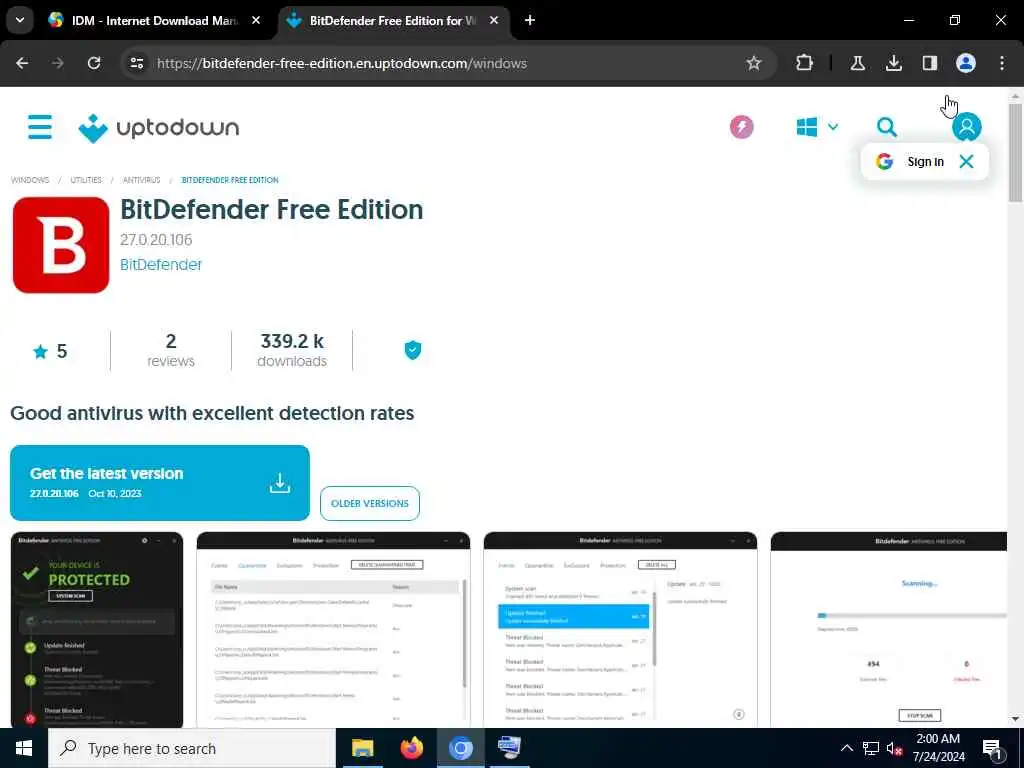Expand the Windows platform dropdown

click(x=817, y=127)
